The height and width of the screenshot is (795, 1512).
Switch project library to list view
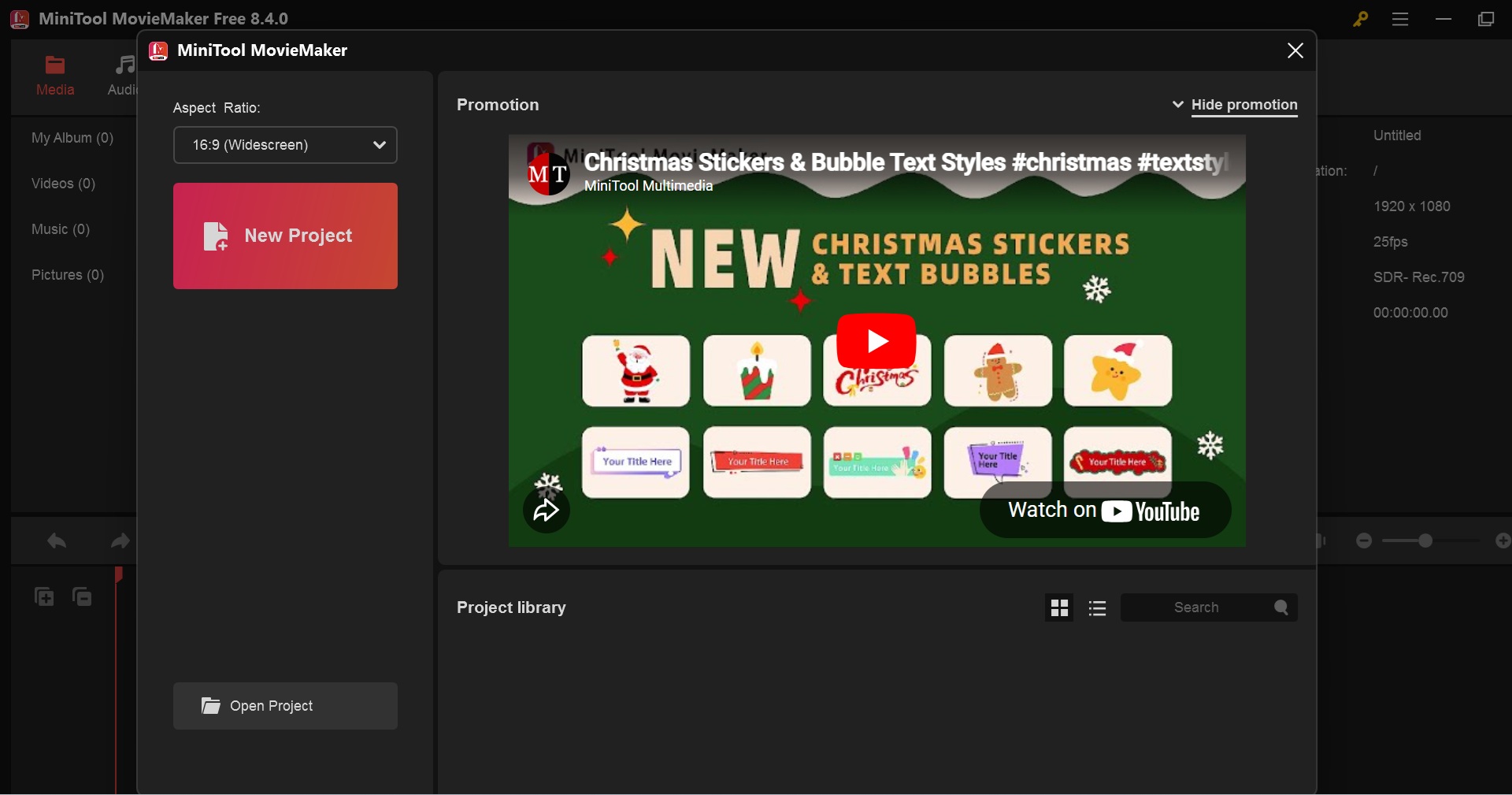[1098, 608]
